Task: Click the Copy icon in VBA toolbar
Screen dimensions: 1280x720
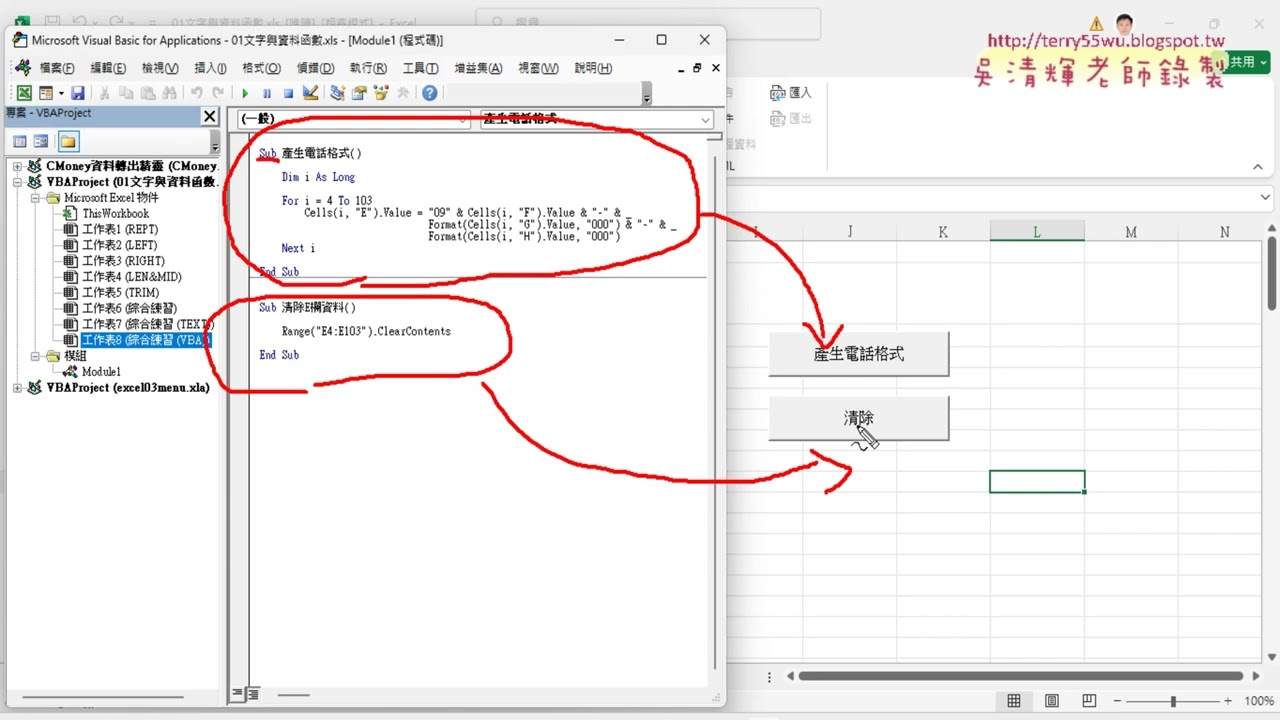Action: point(126,93)
